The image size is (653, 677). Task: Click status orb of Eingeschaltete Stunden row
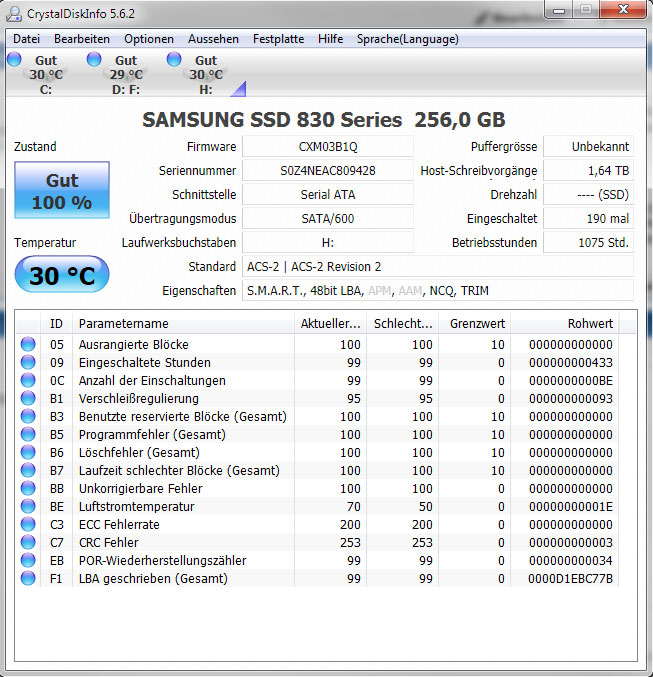(28, 362)
